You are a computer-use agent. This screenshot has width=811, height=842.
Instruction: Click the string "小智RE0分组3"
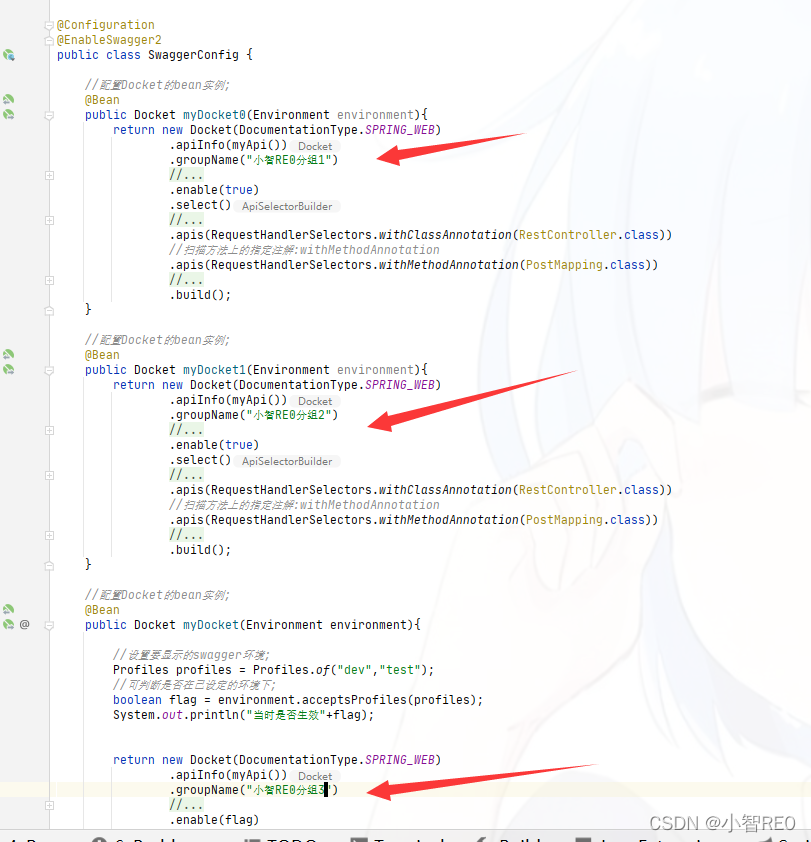288,789
